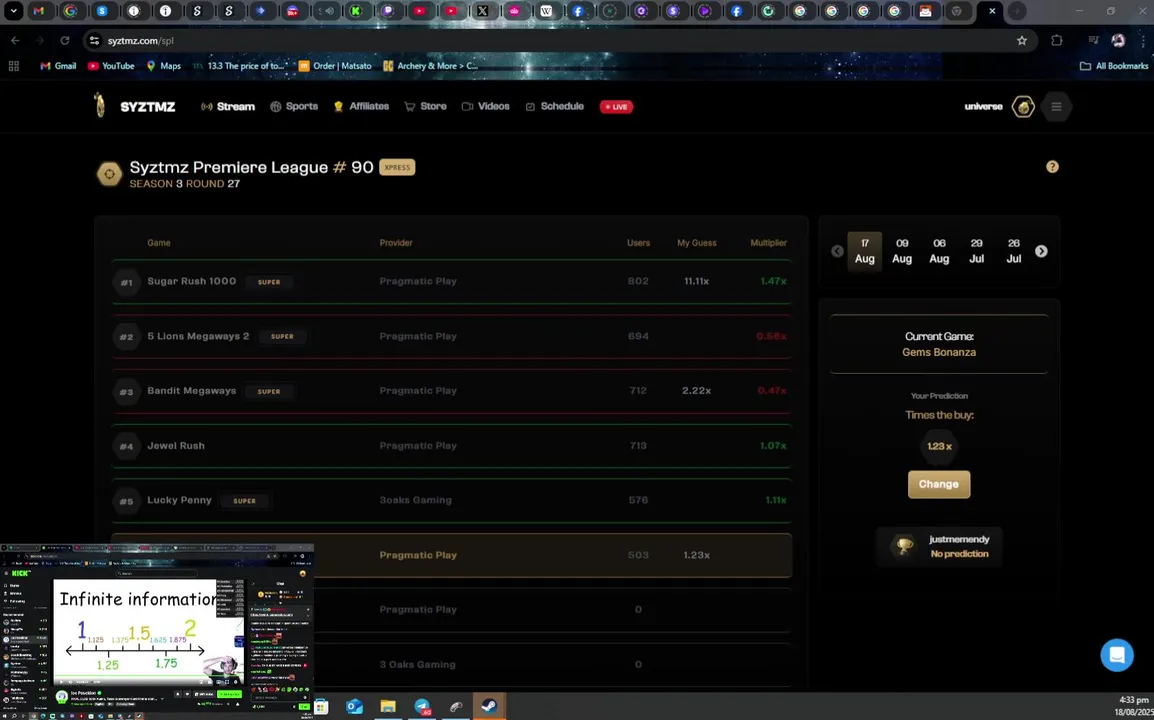Open the YouTube bookmark
Viewport: 1154px width, 720px height.
[x=110, y=66]
